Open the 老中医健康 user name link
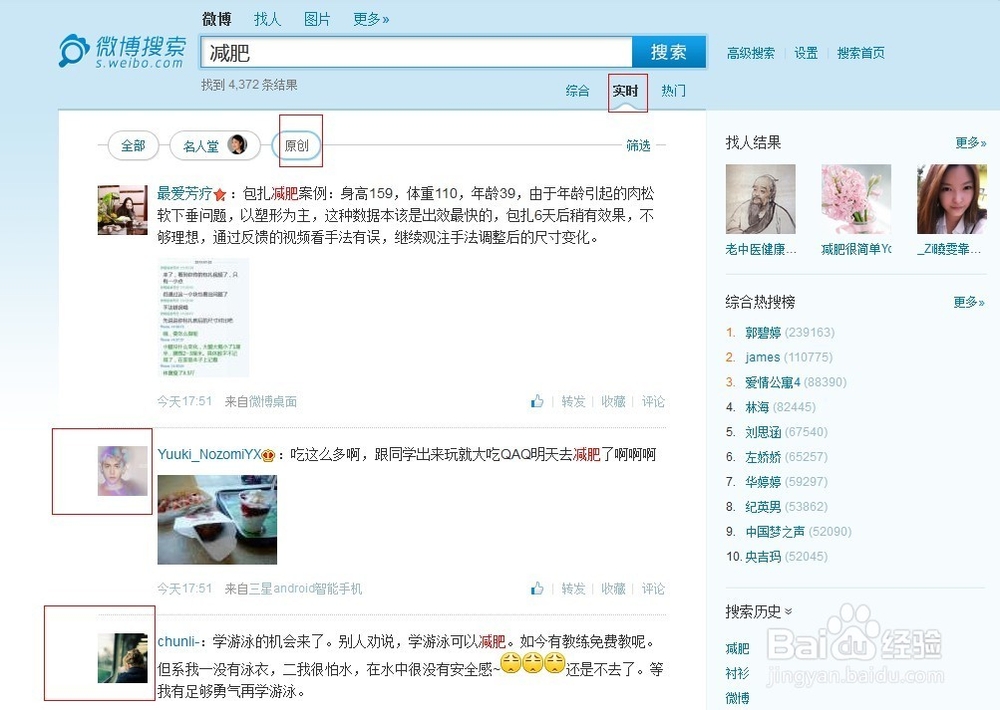 point(761,249)
